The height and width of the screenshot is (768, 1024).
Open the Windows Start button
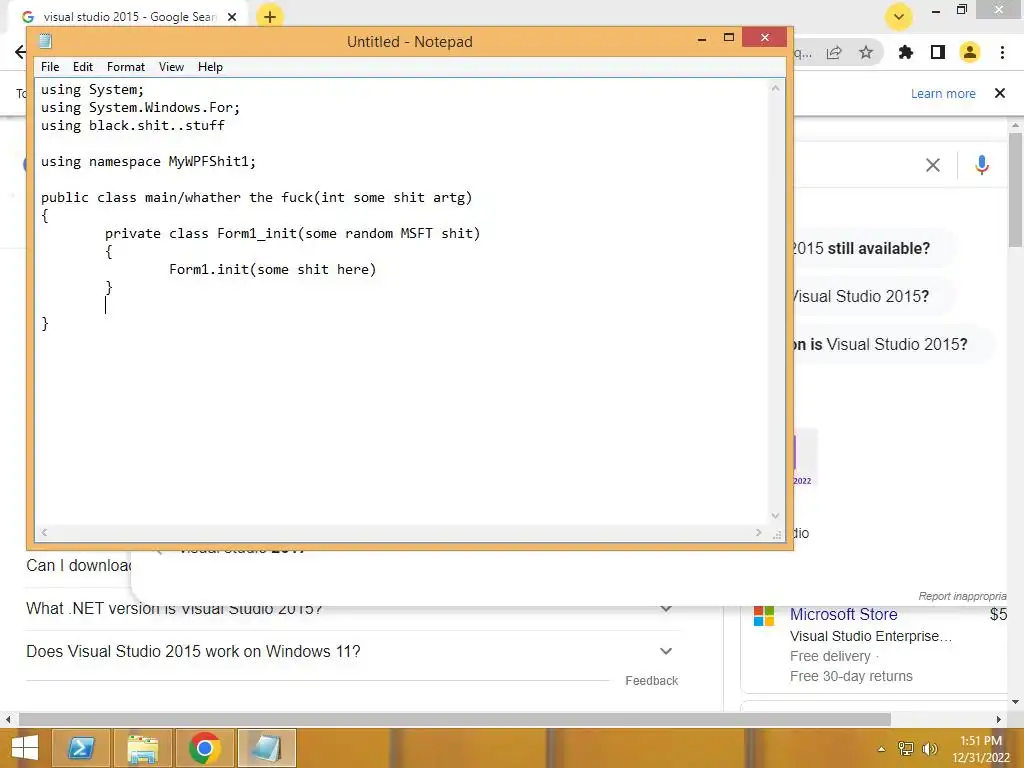[x=24, y=748]
